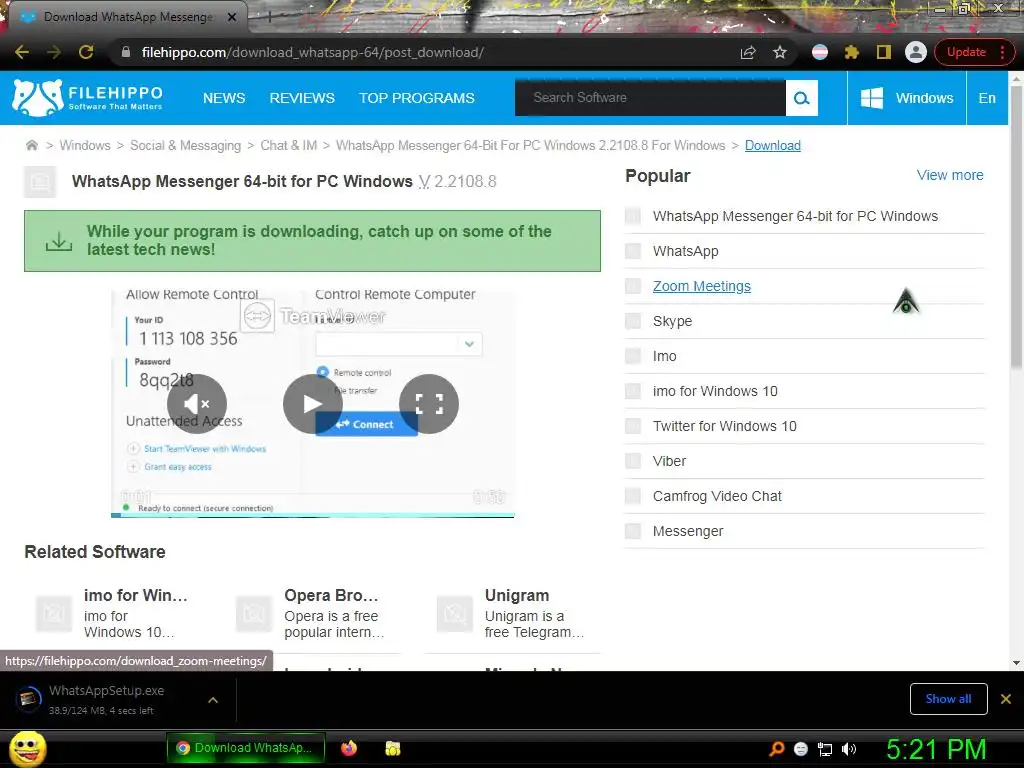The height and width of the screenshot is (768, 1024).
Task: Click the Search Software input field
Action: (650, 98)
